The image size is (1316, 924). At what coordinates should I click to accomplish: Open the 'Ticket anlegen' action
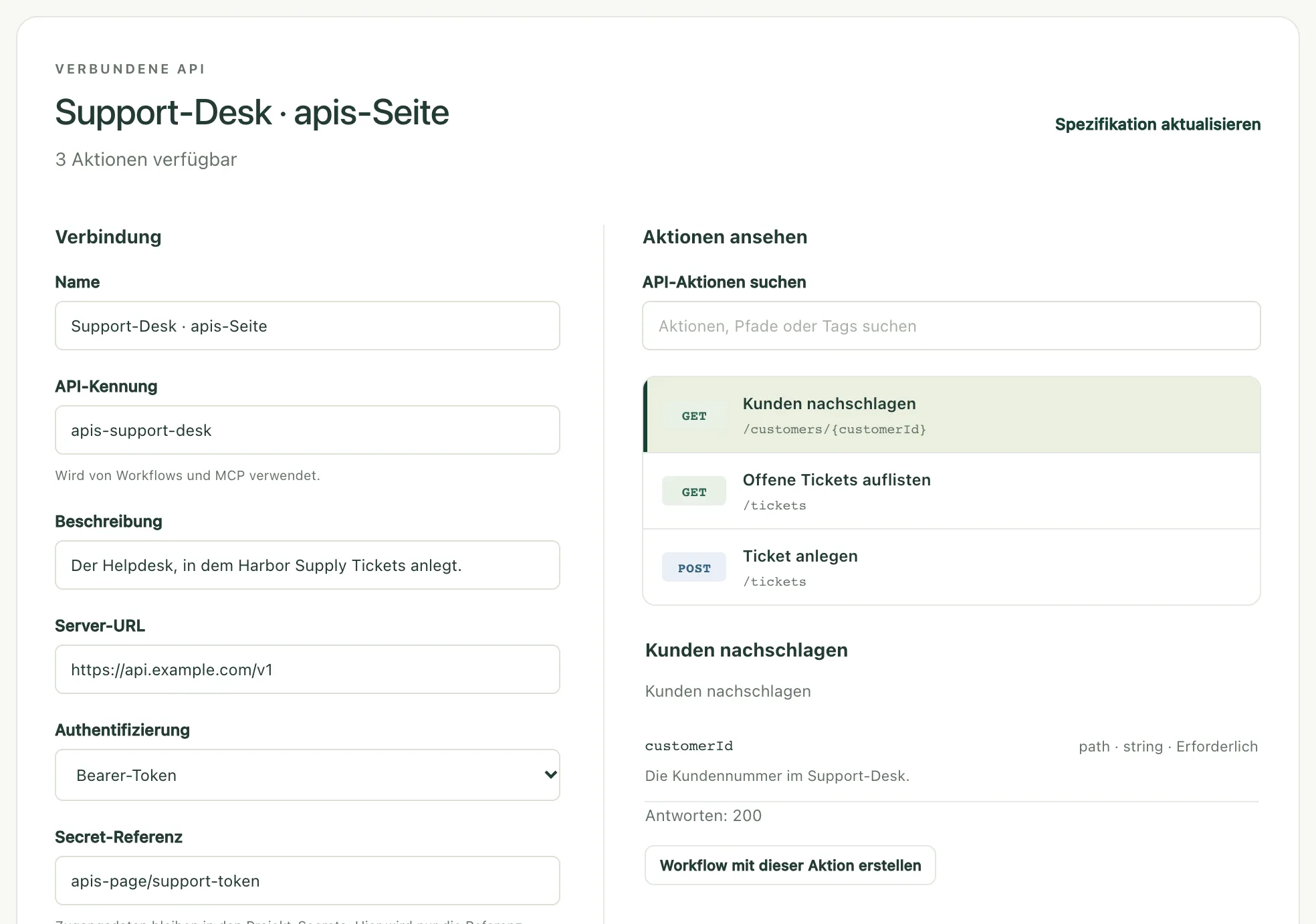point(952,568)
